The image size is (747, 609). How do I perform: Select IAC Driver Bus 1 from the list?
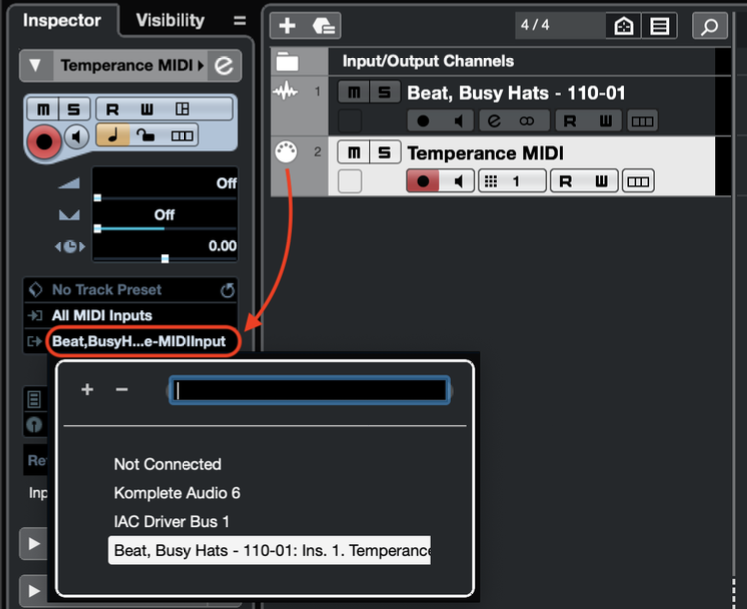[171, 521]
